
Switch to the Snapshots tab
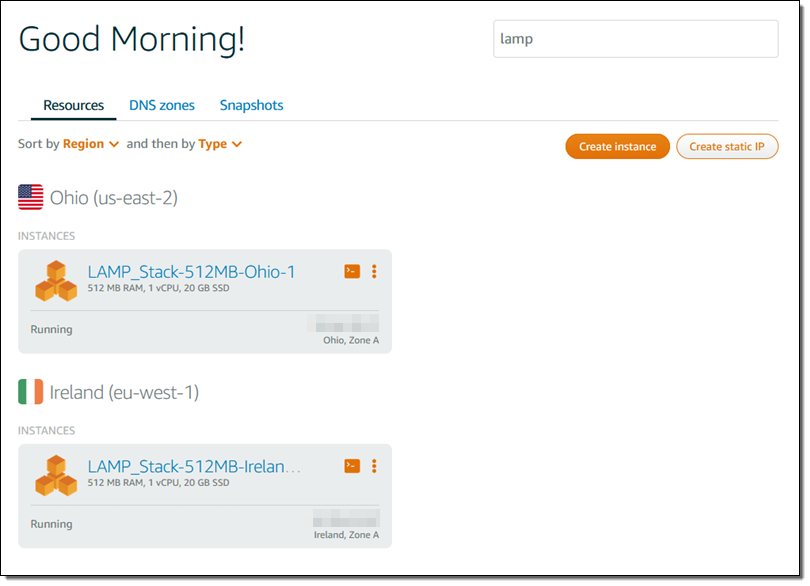251,105
